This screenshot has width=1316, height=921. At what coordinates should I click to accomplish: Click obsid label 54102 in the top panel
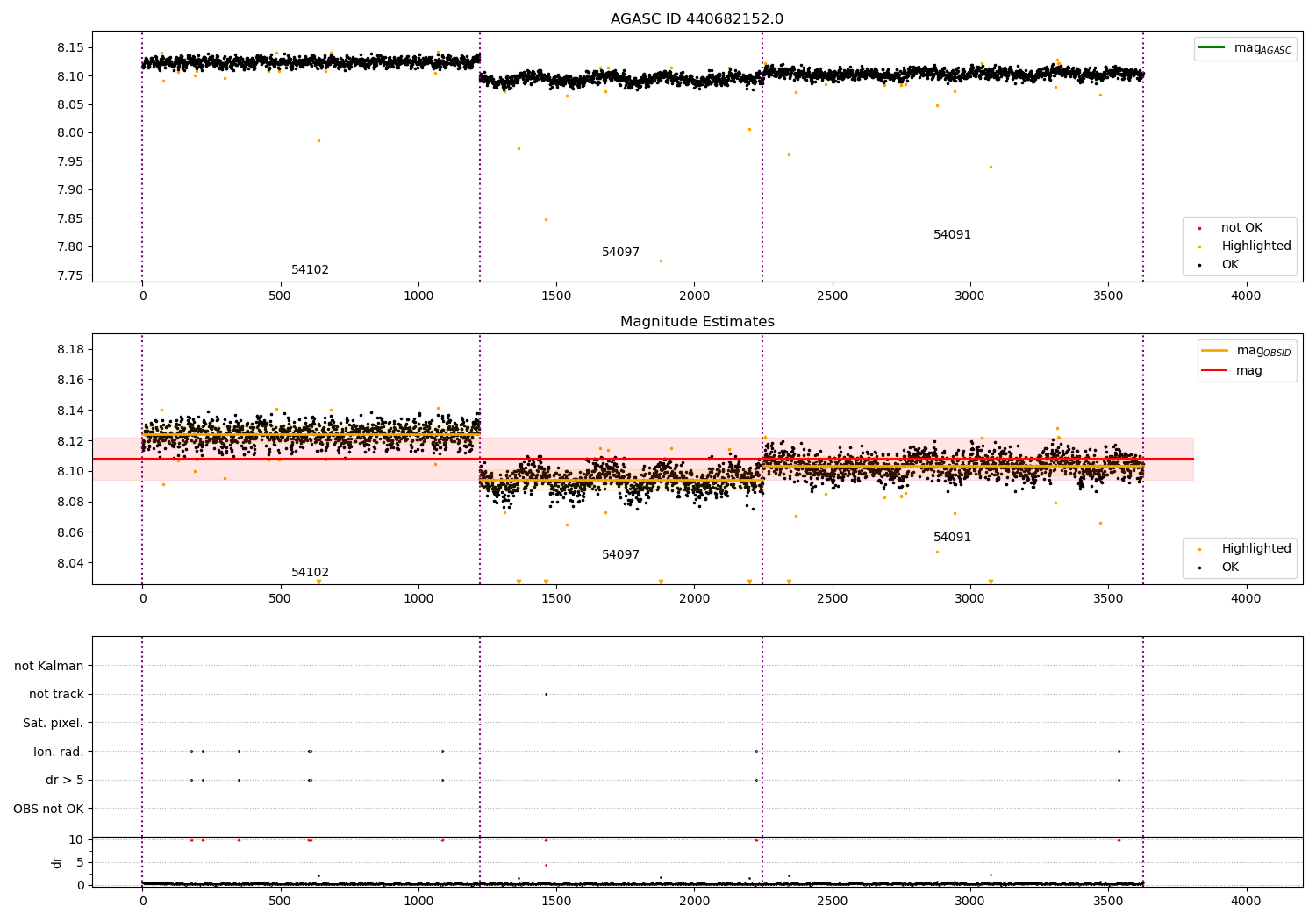pyautogui.click(x=311, y=270)
